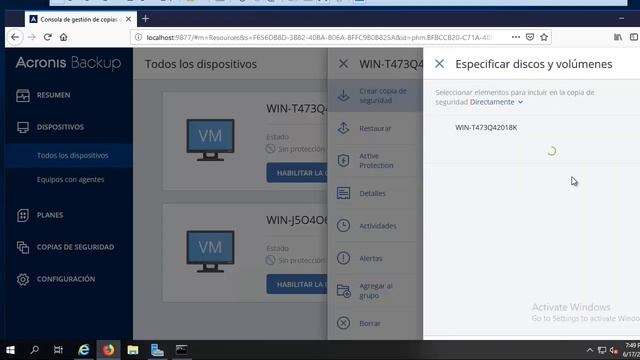Viewport: 640px width, 360px height.
Task: Open the Planes icon in sidebar
Action: tap(23, 215)
